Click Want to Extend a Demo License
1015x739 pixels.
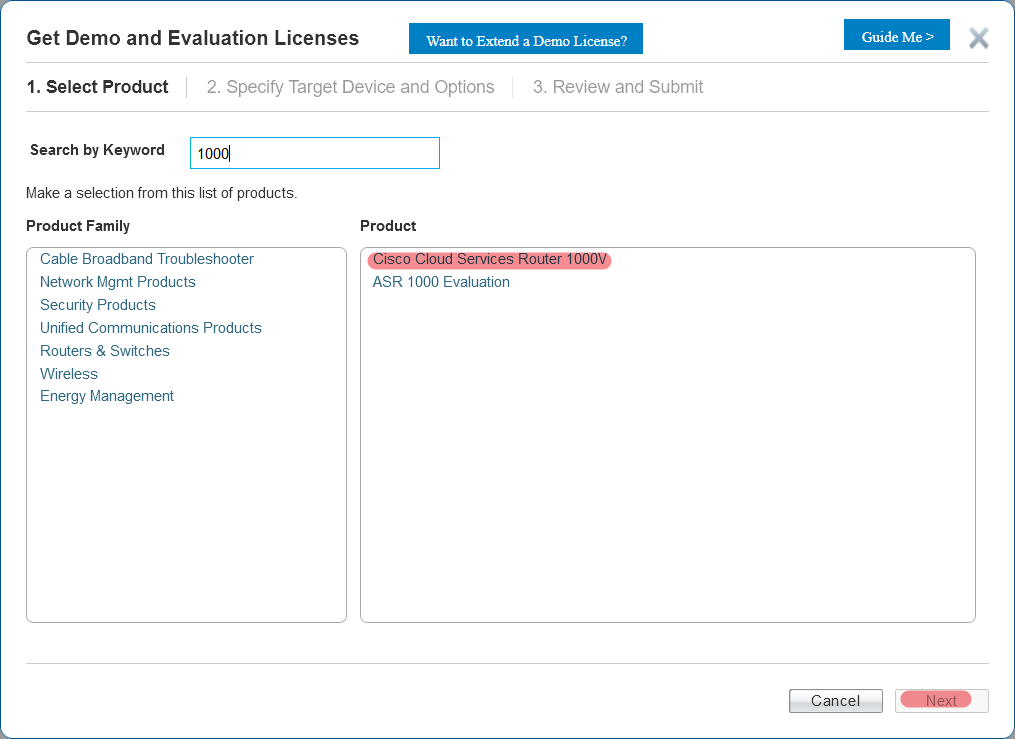pos(526,39)
